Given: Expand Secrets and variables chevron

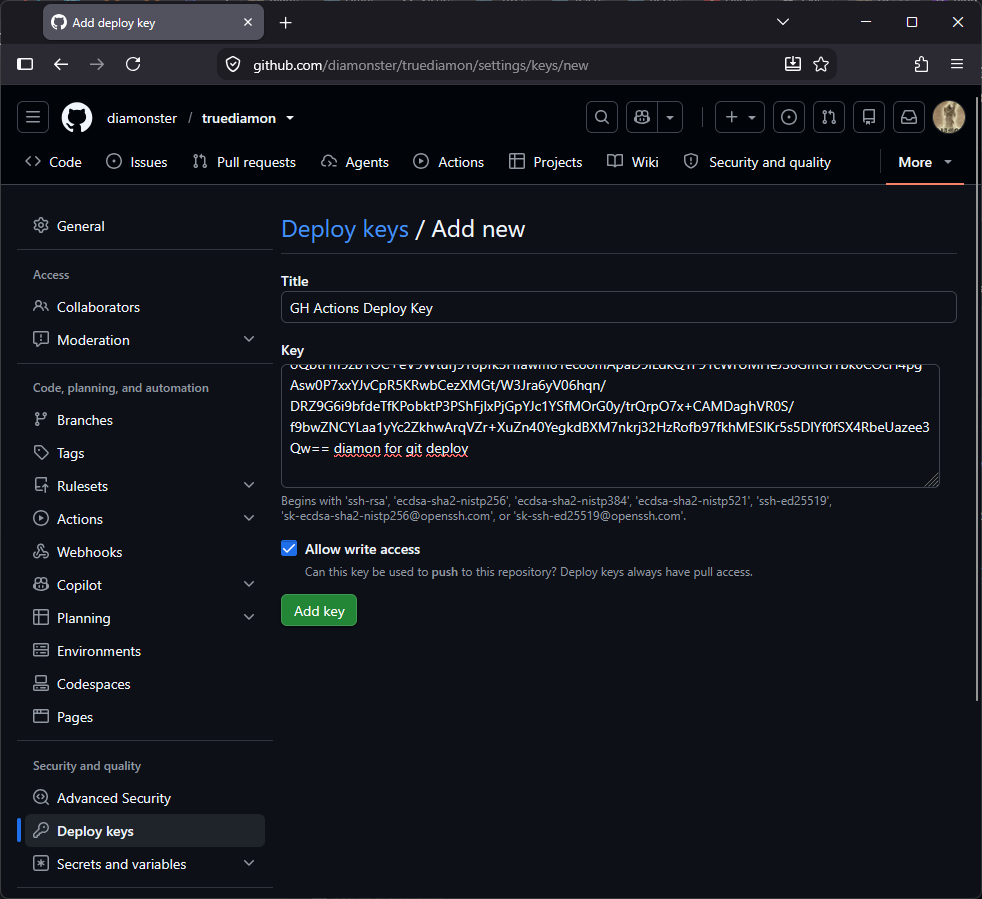Looking at the screenshot, I should coord(249,864).
